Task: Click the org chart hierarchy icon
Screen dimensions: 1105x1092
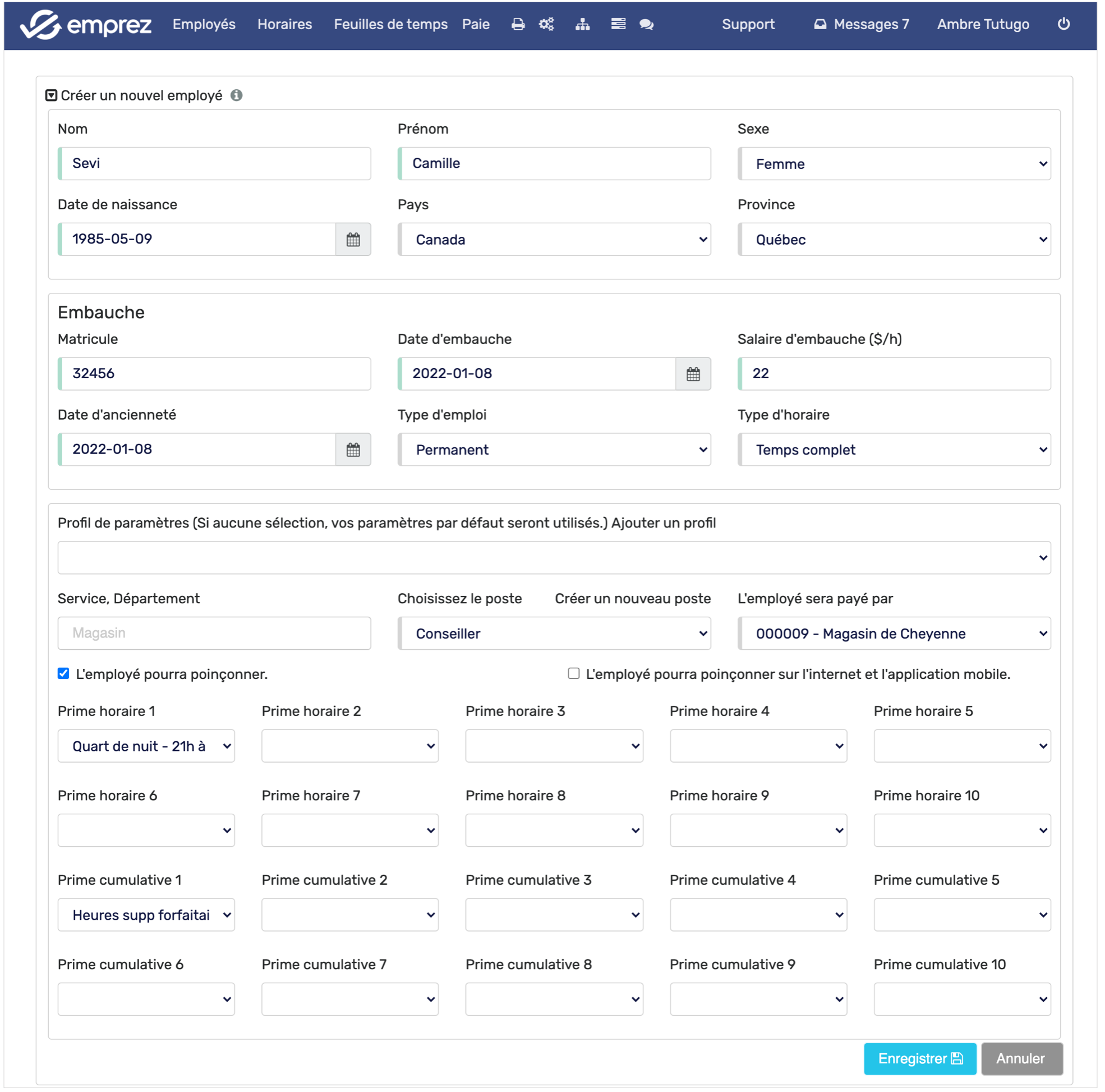Action: [x=582, y=24]
